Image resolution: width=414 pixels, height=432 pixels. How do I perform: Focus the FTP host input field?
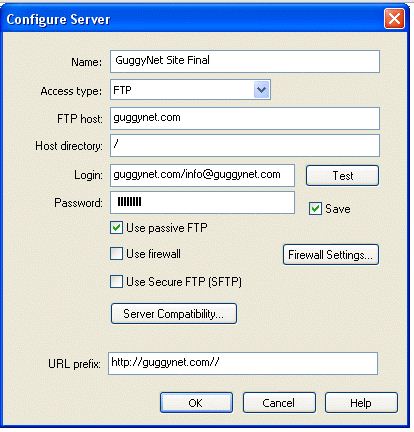click(245, 118)
